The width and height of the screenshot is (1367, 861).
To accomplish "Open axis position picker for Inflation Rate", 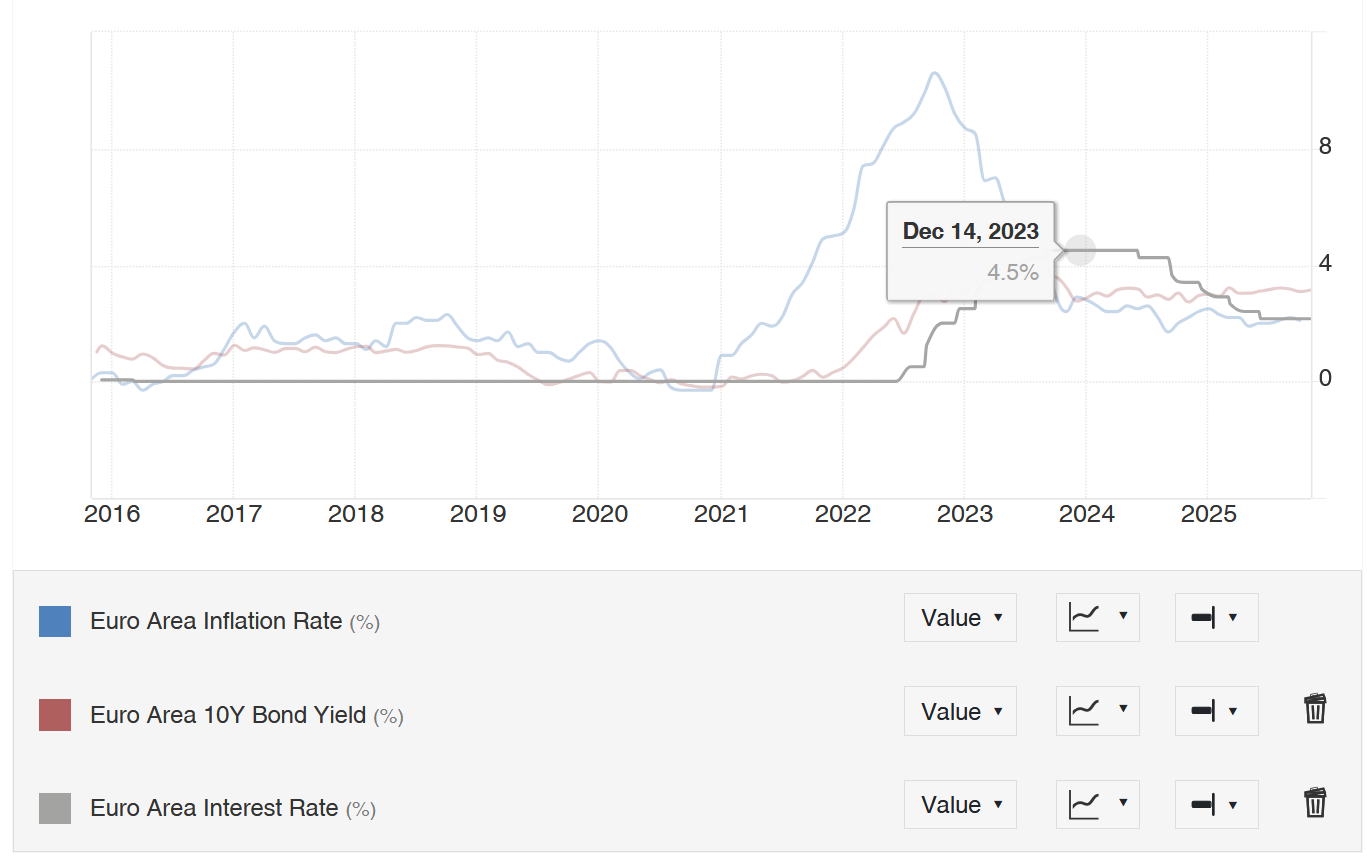I will click(x=1216, y=617).
